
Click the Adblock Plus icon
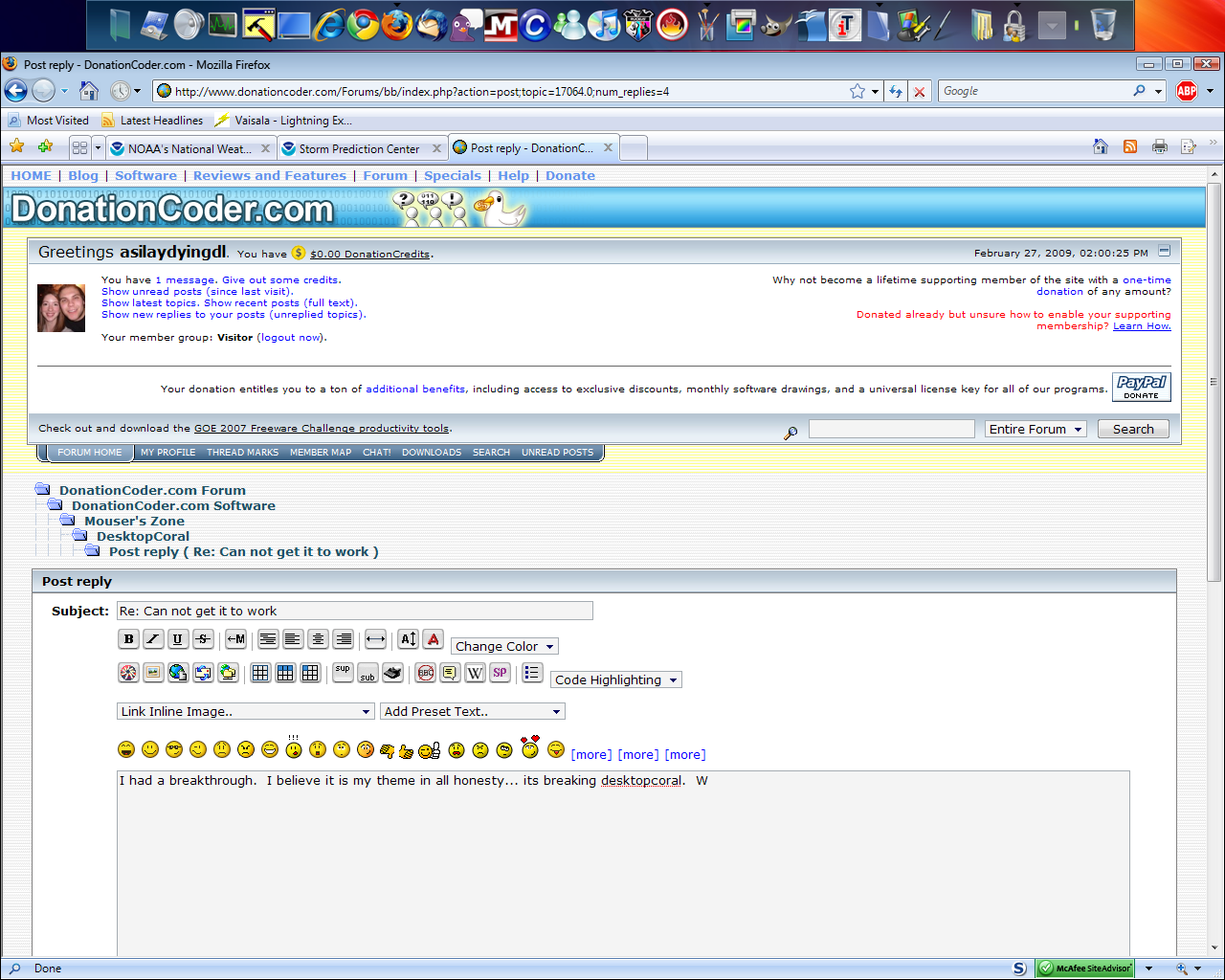pos(1187,91)
